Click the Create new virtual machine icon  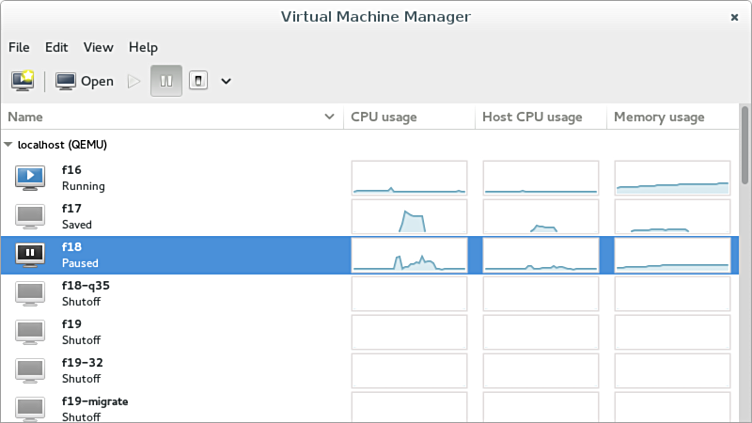22,81
